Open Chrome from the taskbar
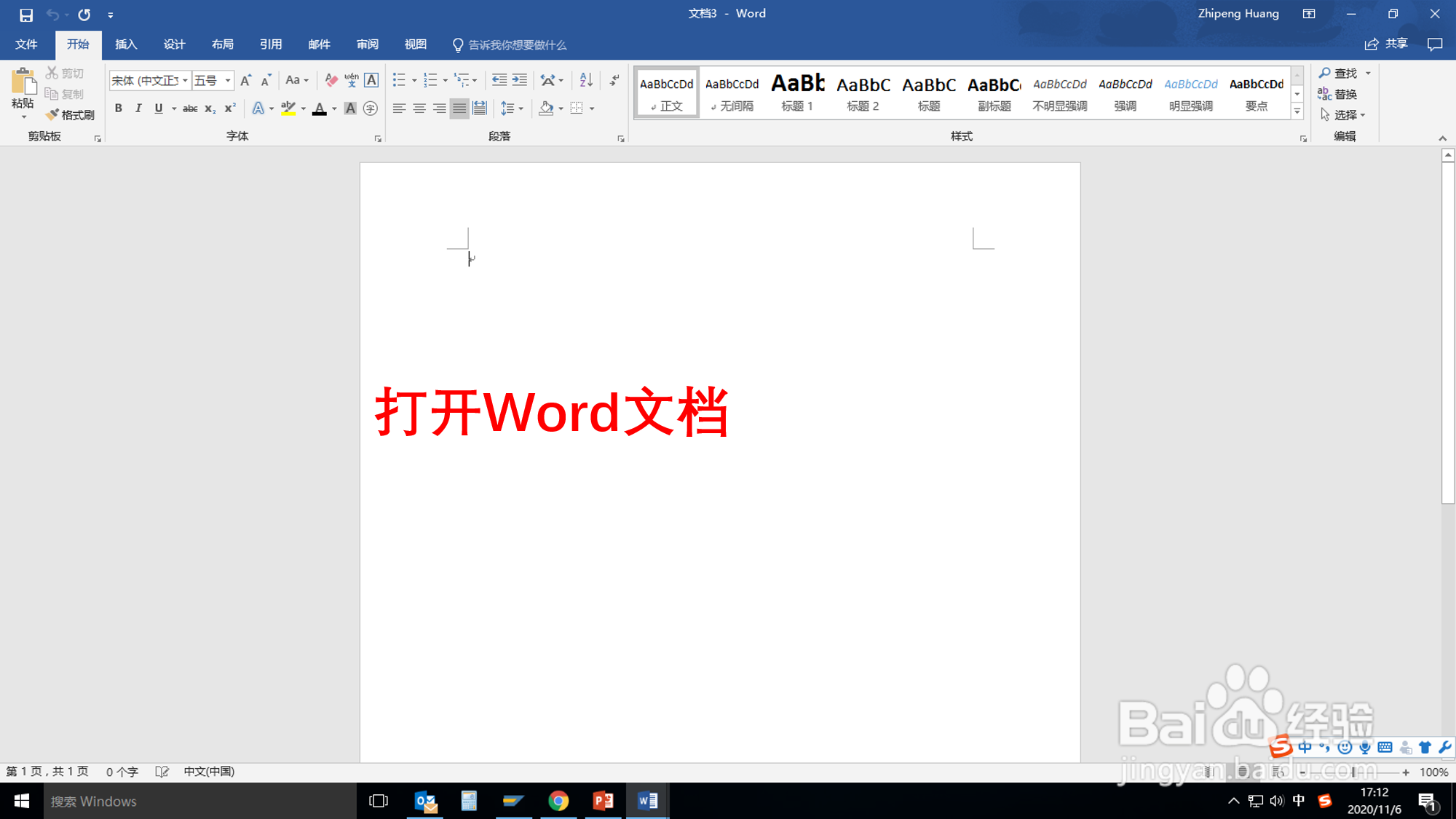The height and width of the screenshot is (819, 1456). point(558,801)
